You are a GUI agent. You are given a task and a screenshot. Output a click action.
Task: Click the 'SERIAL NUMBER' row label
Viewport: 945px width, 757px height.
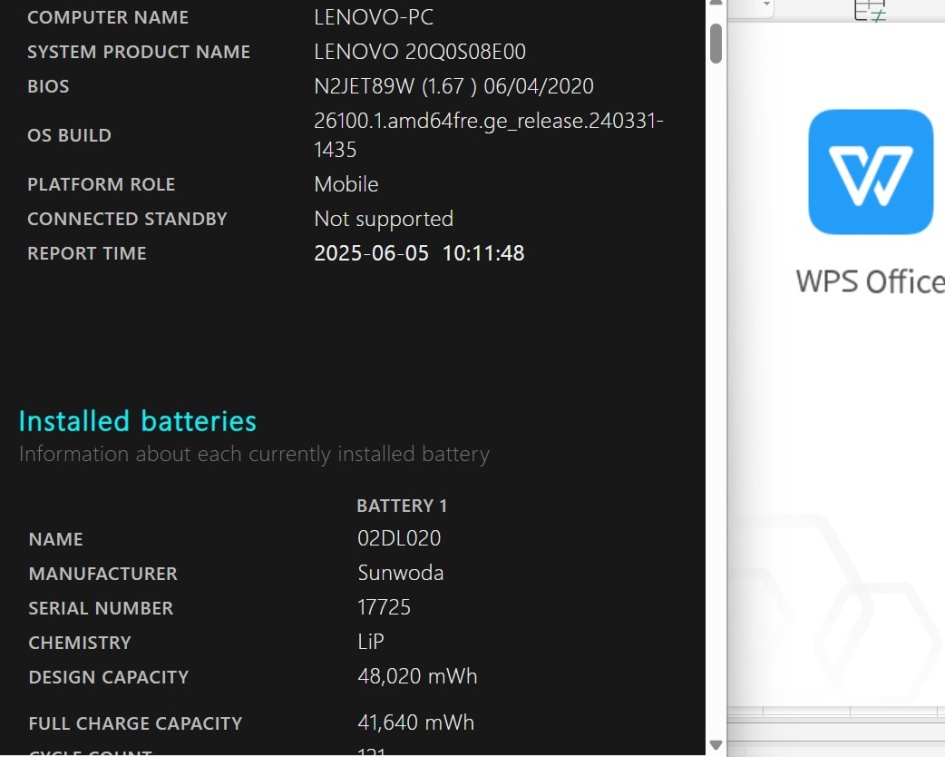pyautogui.click(x=101, y=608)
